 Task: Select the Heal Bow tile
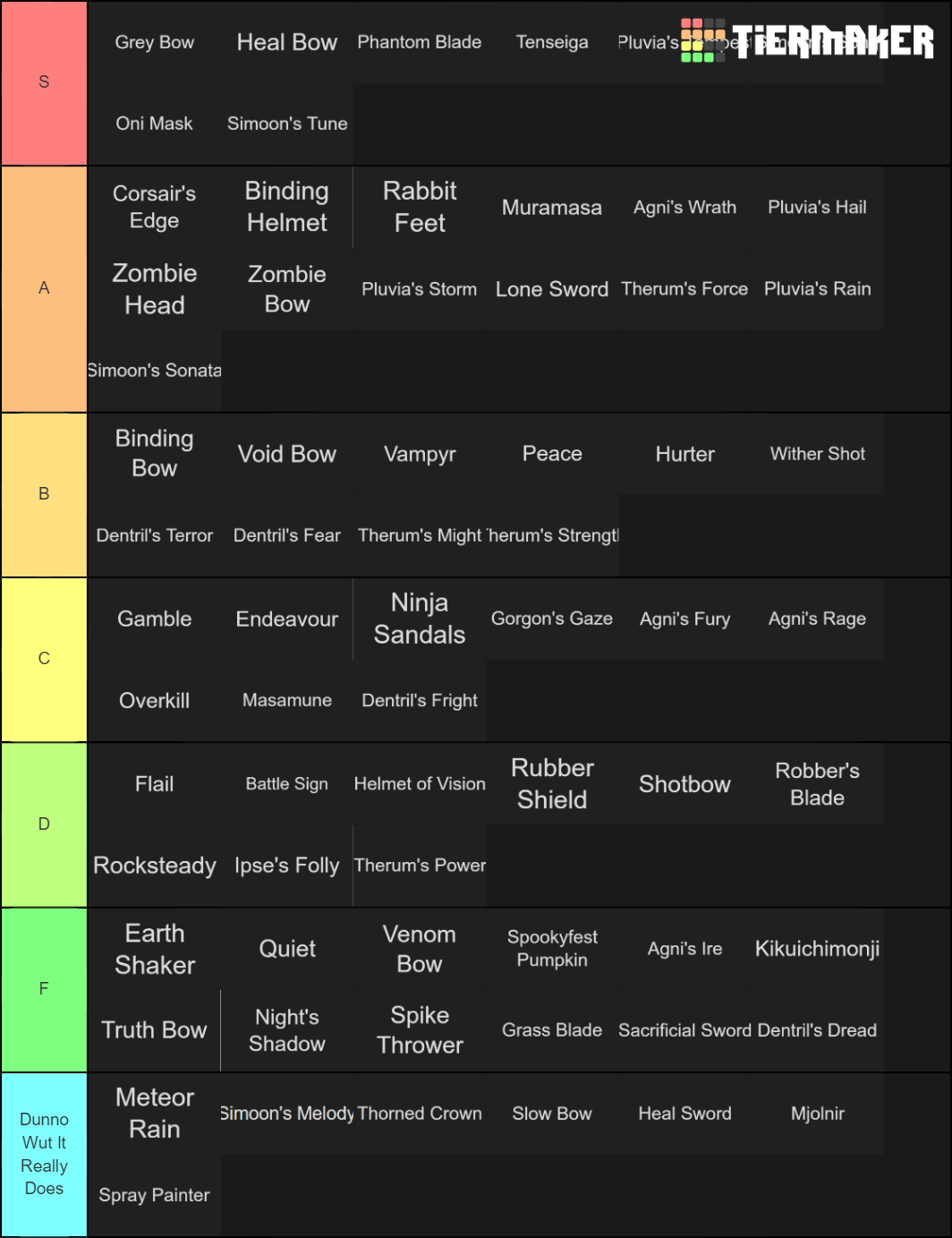[x=287, y=42]
